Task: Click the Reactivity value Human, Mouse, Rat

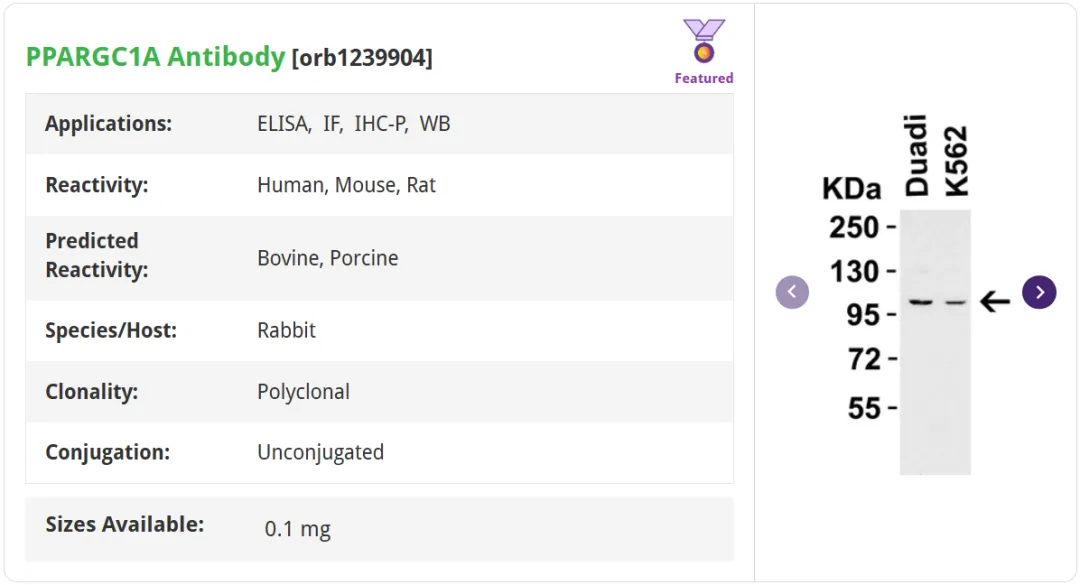Action: [x=346, y=185]
